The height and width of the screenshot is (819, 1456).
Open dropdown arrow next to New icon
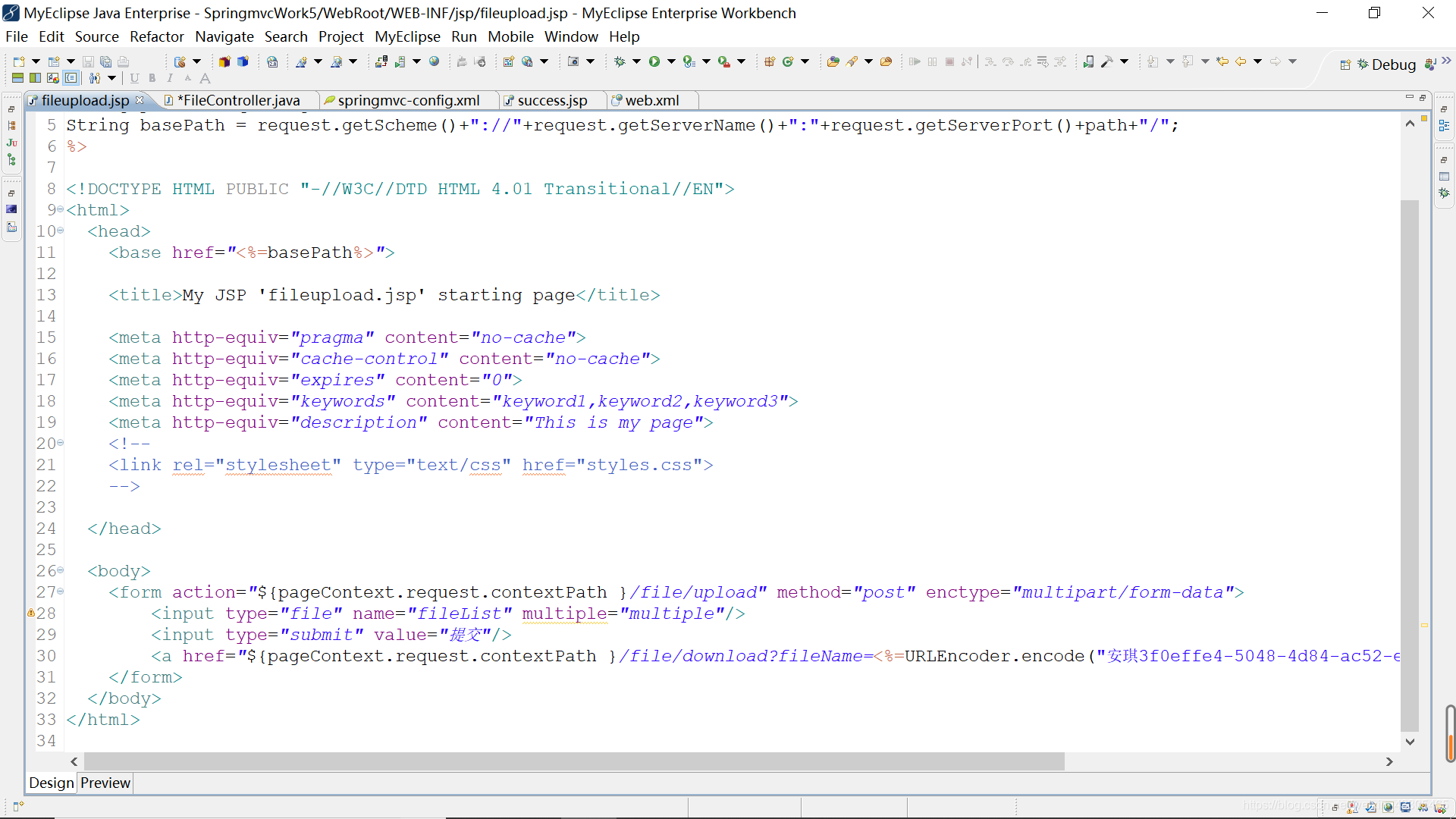click(36, 61)
